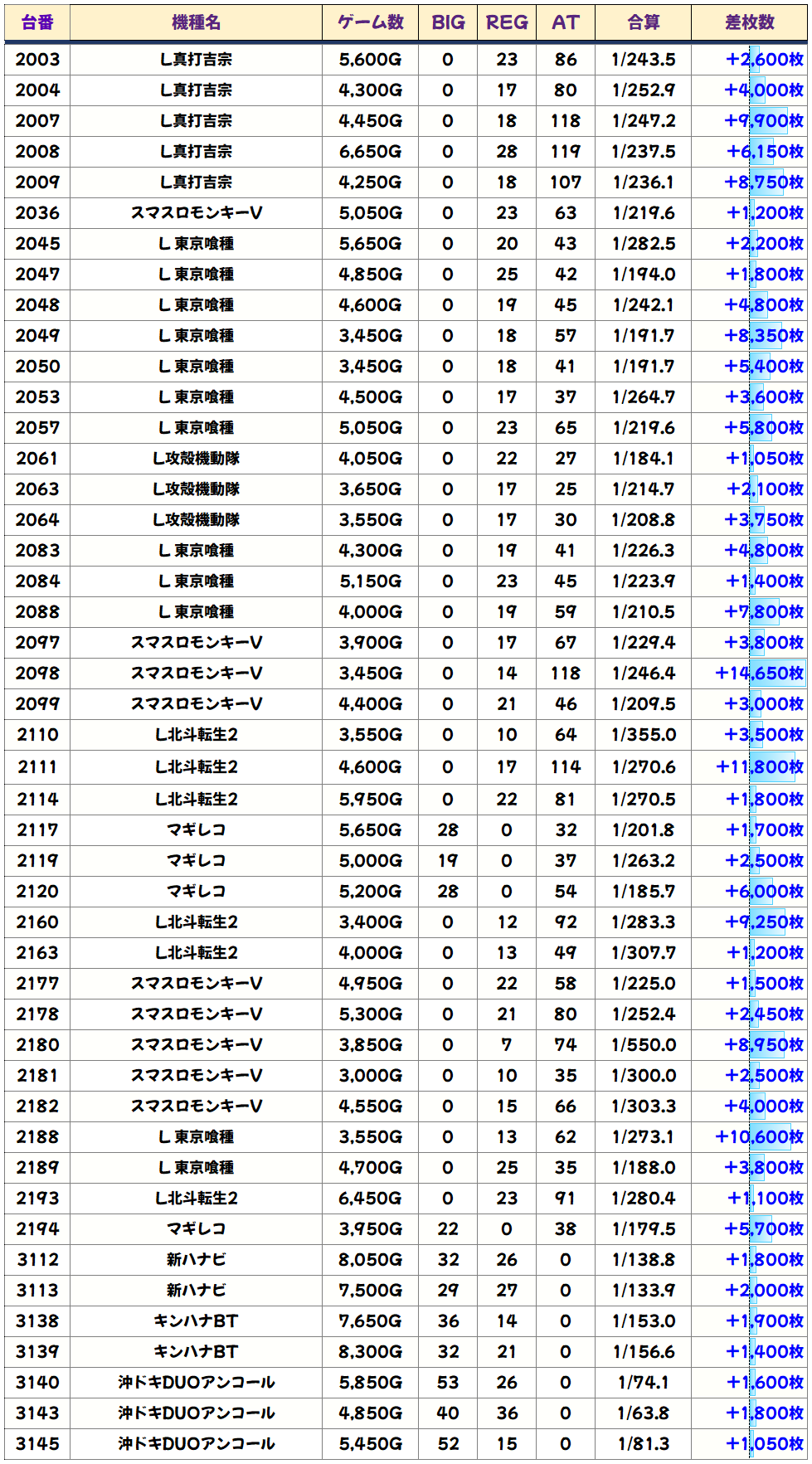This screenshot has height=1464, width=812.
Task: Select machine number 2099
Action: (37, 704)
